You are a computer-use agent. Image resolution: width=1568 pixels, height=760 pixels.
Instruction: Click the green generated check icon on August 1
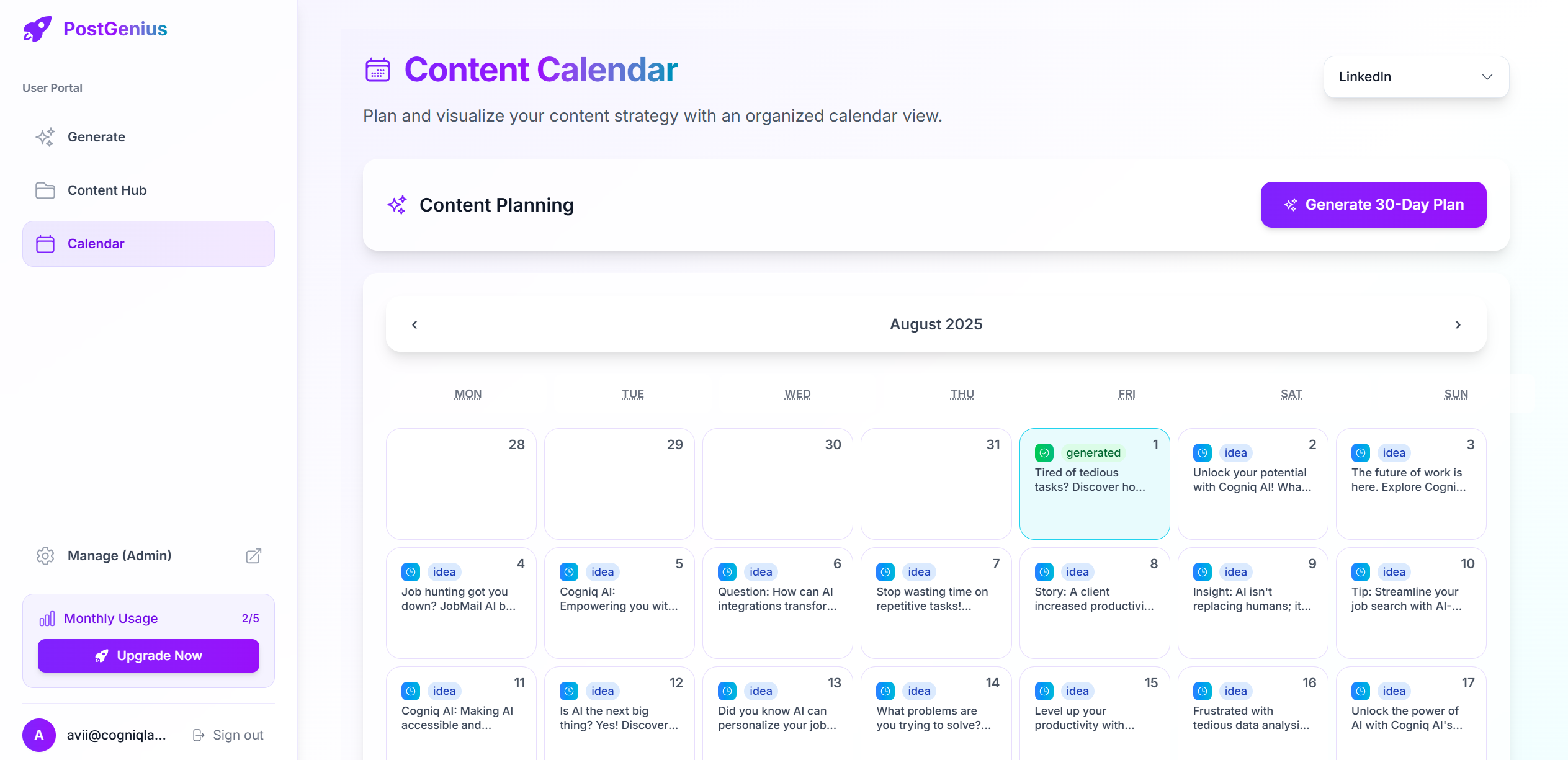pos(1044,453)
